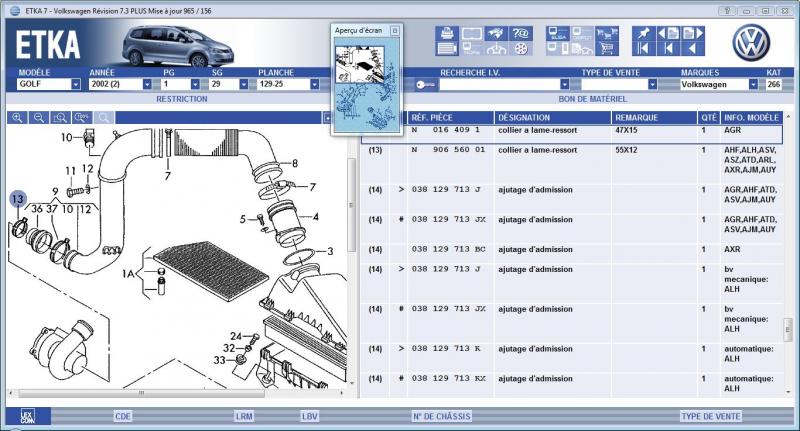
Task: Select the zoom-to-area magnifier tool
Action: click(x=60, y=118)
